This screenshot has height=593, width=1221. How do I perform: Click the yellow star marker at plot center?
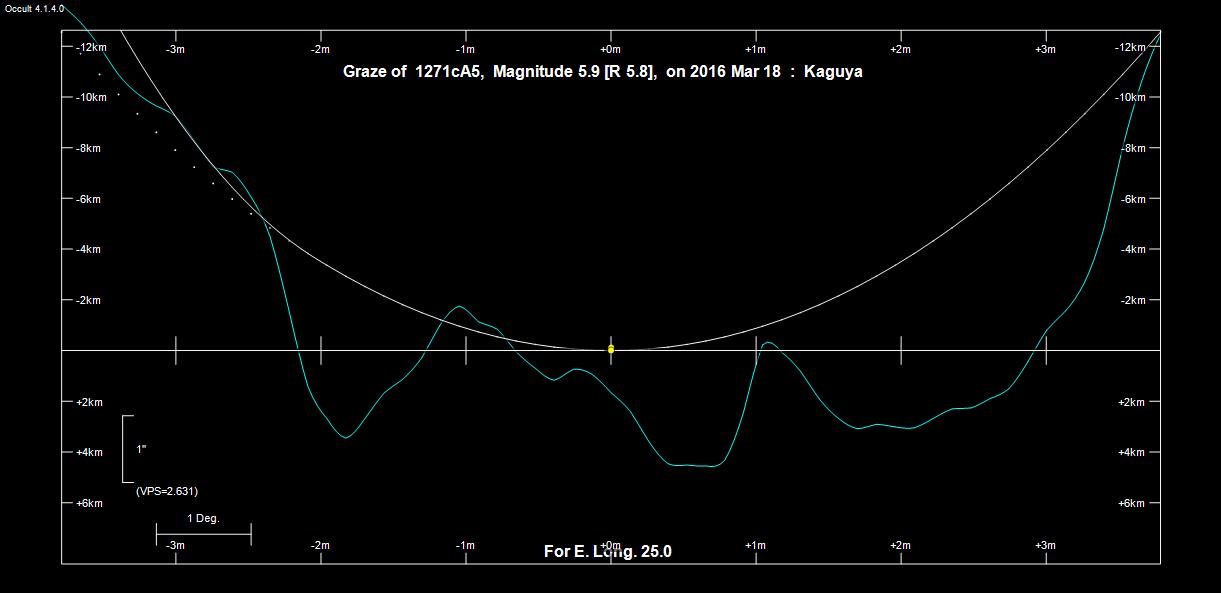point(611,349)
